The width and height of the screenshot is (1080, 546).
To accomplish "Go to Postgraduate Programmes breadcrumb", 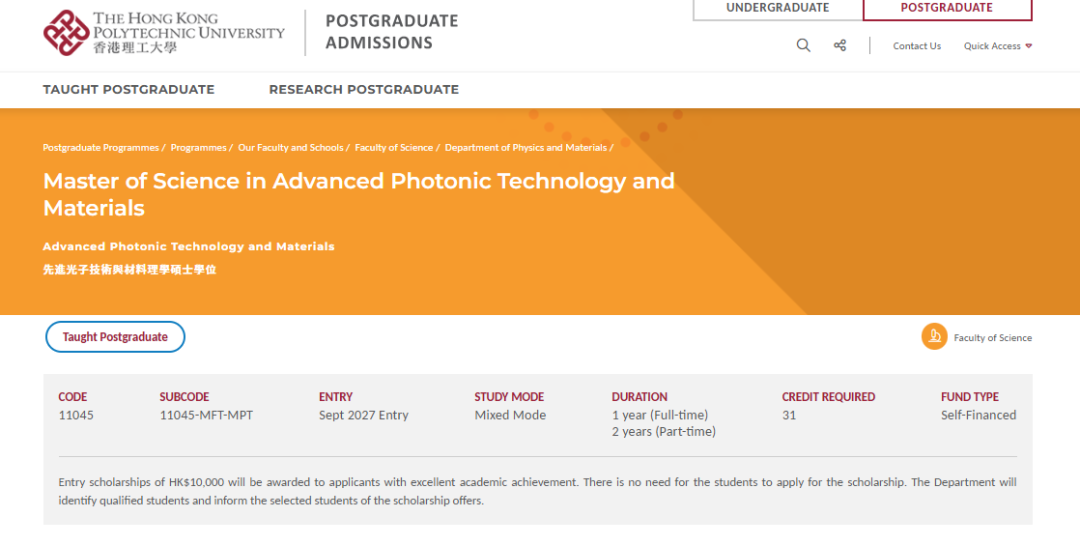I will coord(101,148).
